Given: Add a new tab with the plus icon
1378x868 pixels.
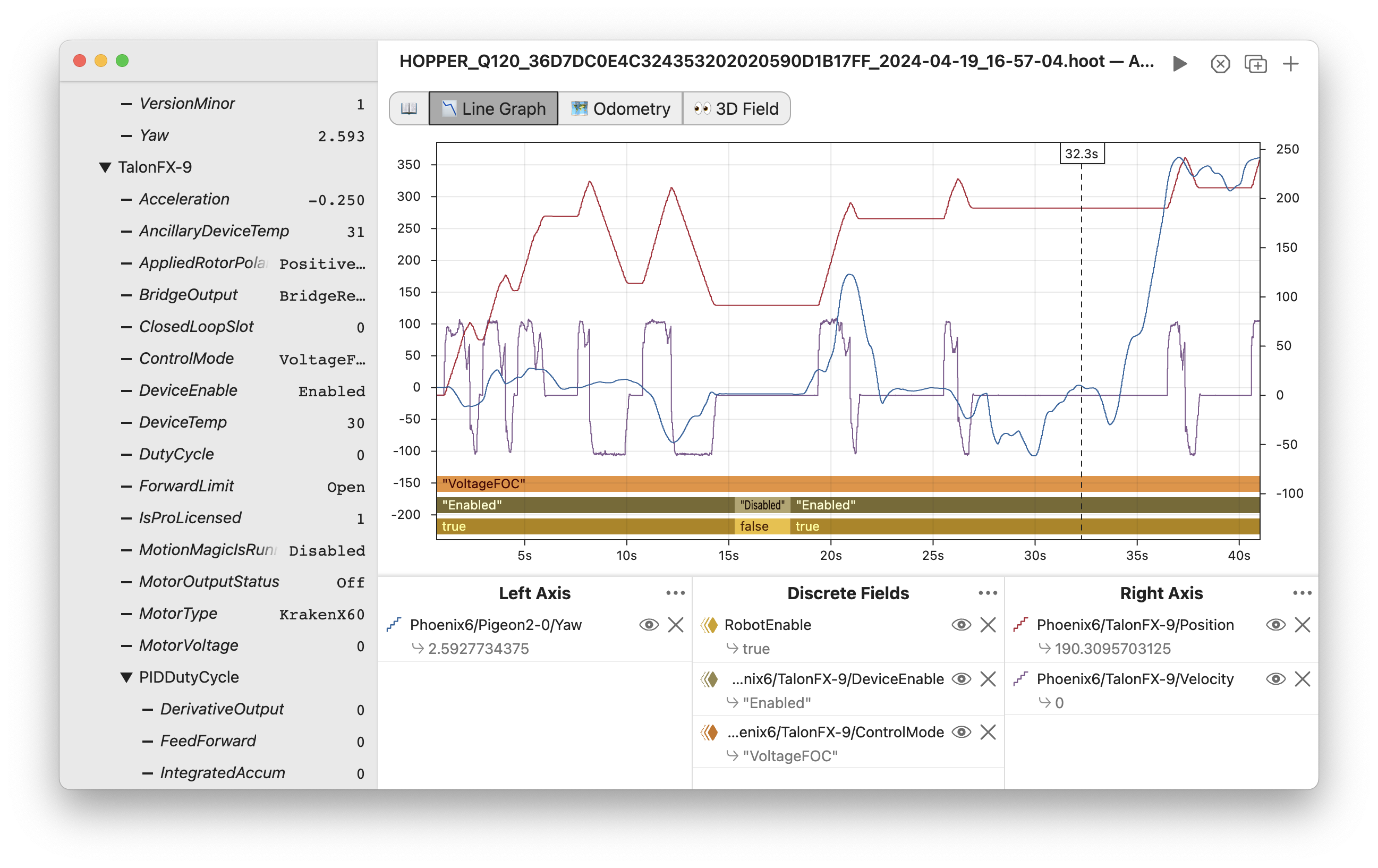Looking at the screenshot, I should pos(1290,64).
